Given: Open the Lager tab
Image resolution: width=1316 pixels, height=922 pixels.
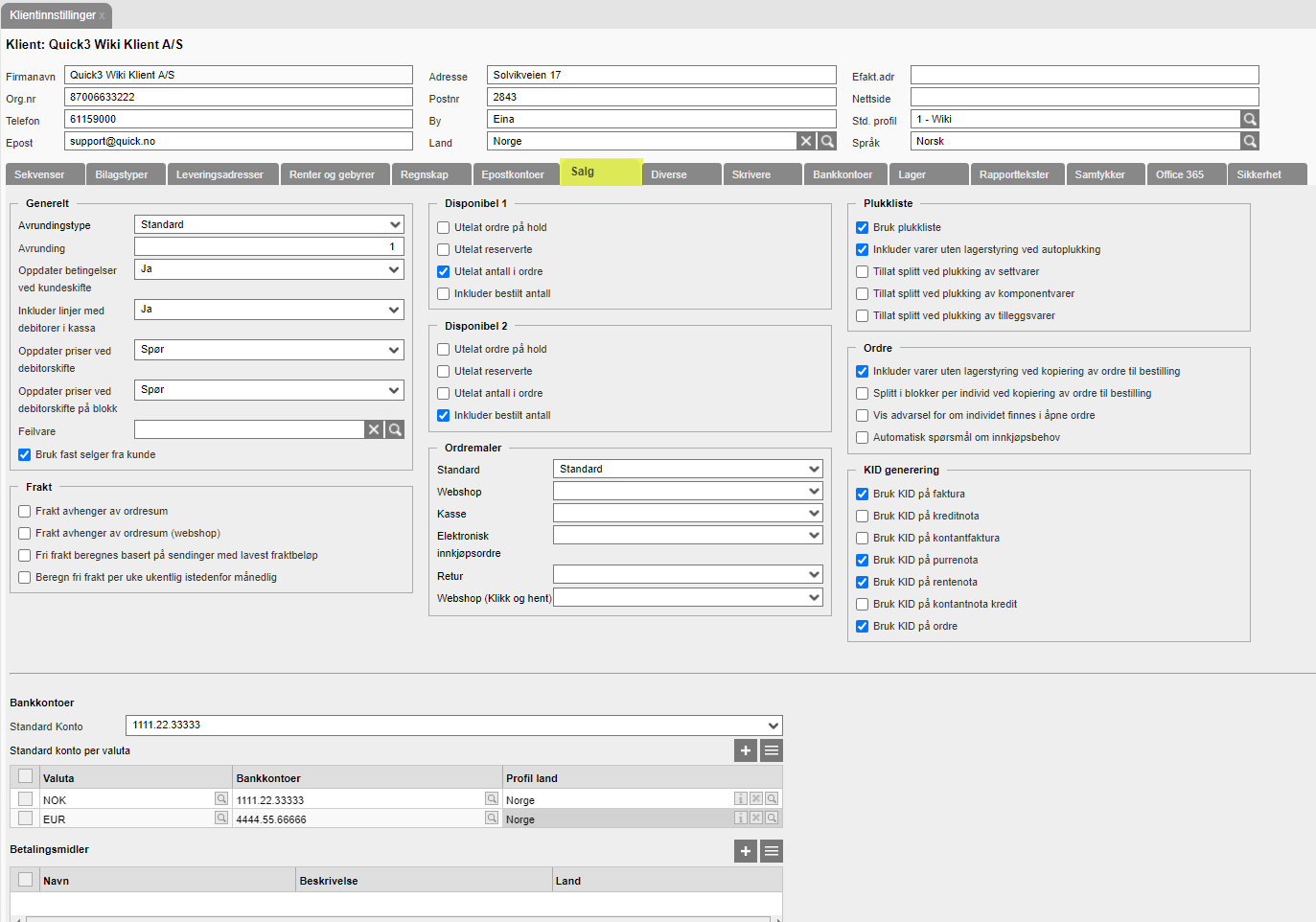Looking at the screenshot, I should point(929,174).
